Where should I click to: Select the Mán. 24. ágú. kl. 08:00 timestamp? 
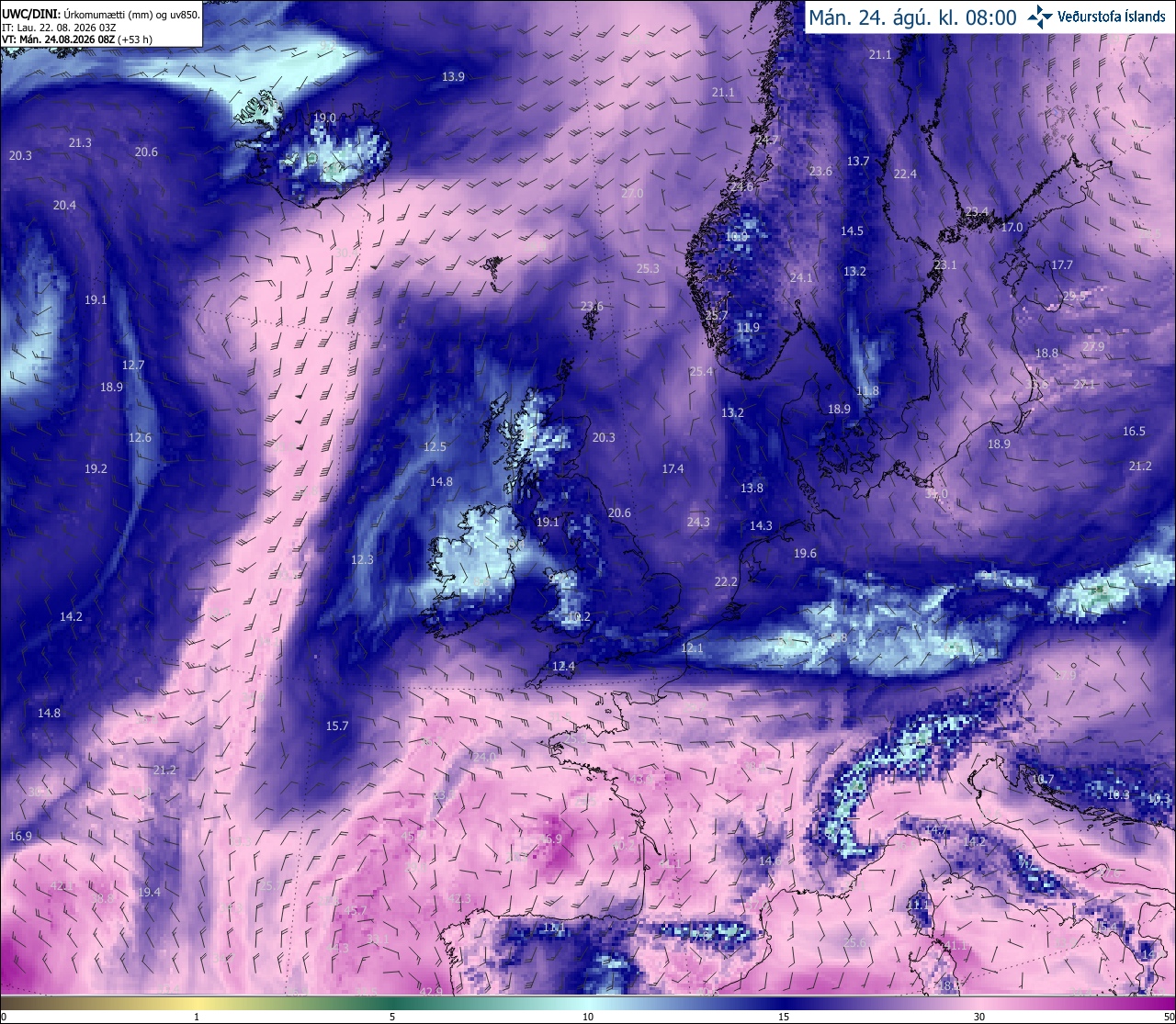[912, 17]
